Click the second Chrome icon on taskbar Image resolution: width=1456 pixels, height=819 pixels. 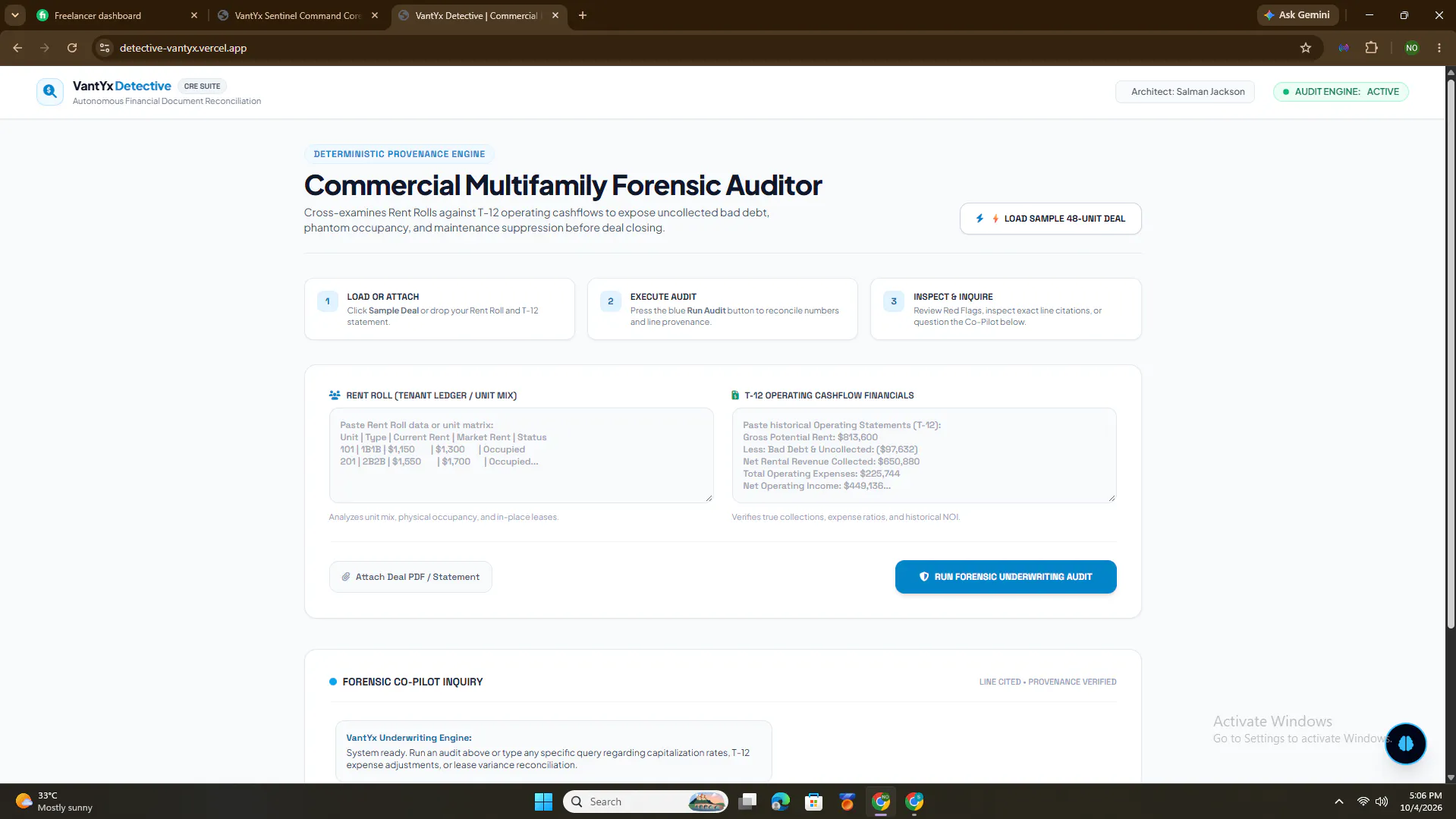click(914, 802)
